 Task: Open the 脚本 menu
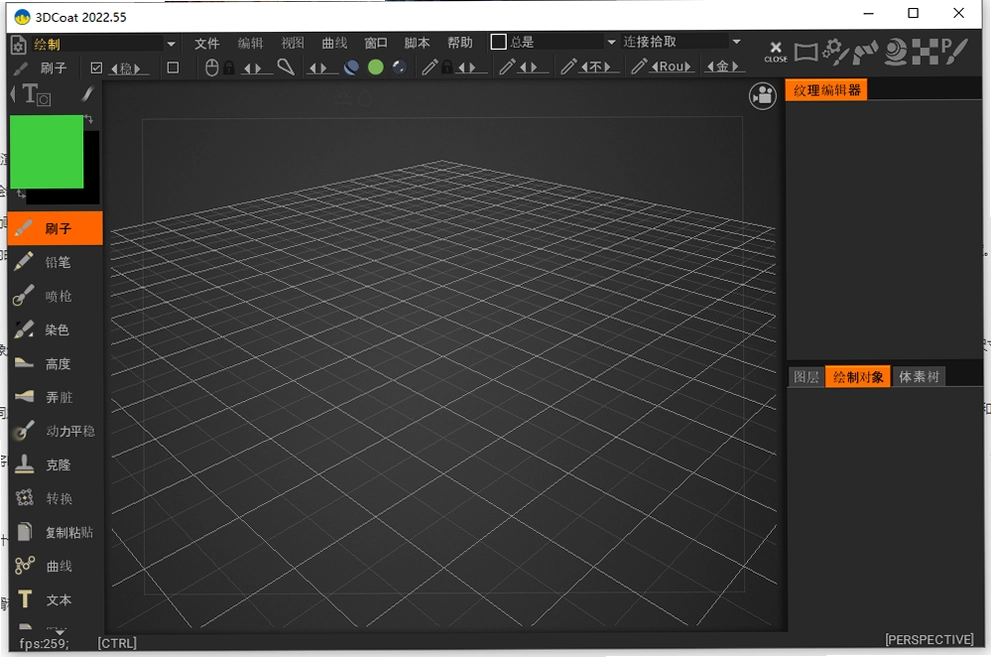click(416, 43)
